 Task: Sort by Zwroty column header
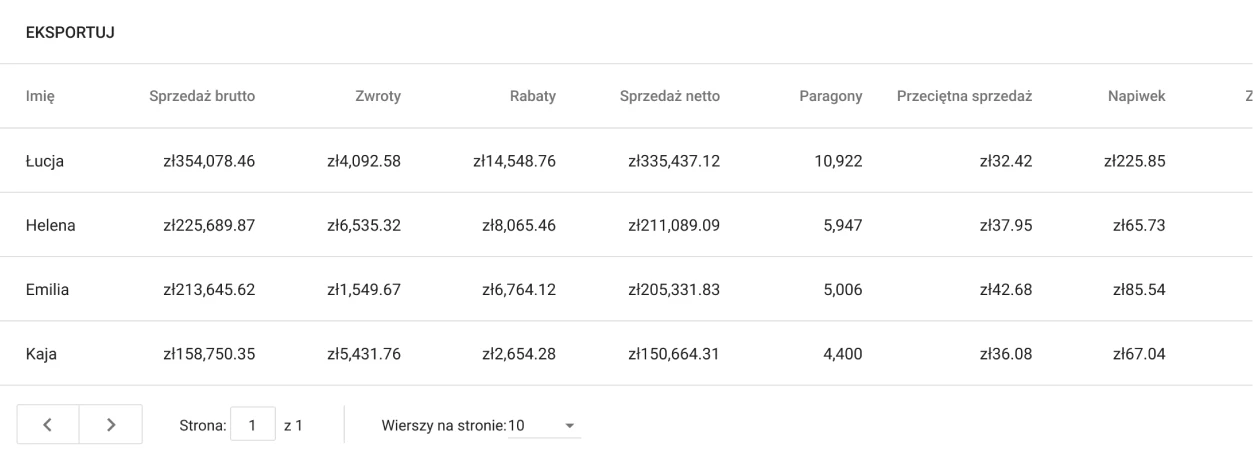click(378, 96)
